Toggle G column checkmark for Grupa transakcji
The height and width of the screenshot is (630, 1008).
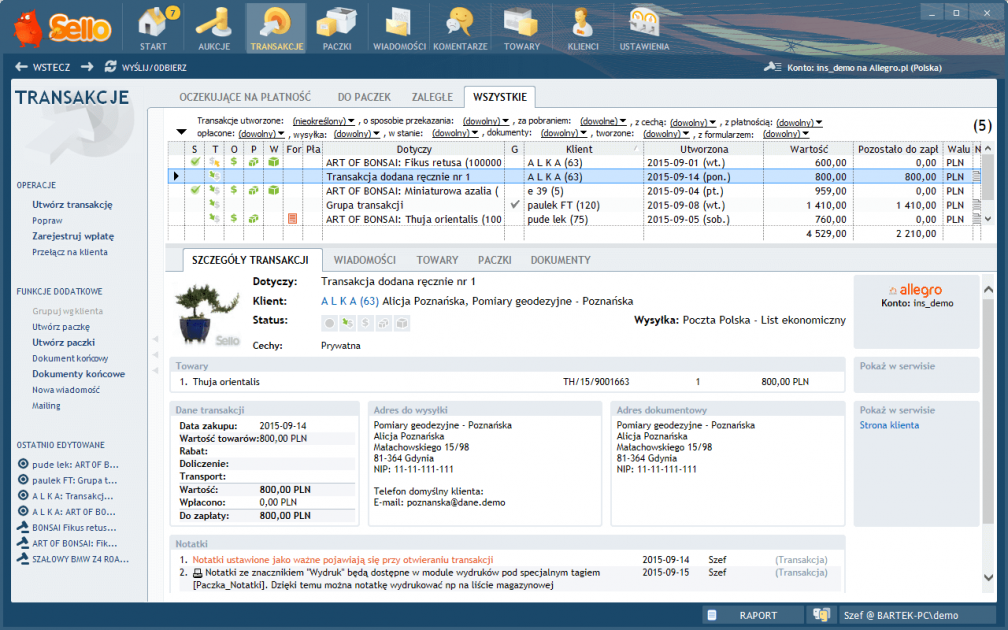[x=514, y=204]
